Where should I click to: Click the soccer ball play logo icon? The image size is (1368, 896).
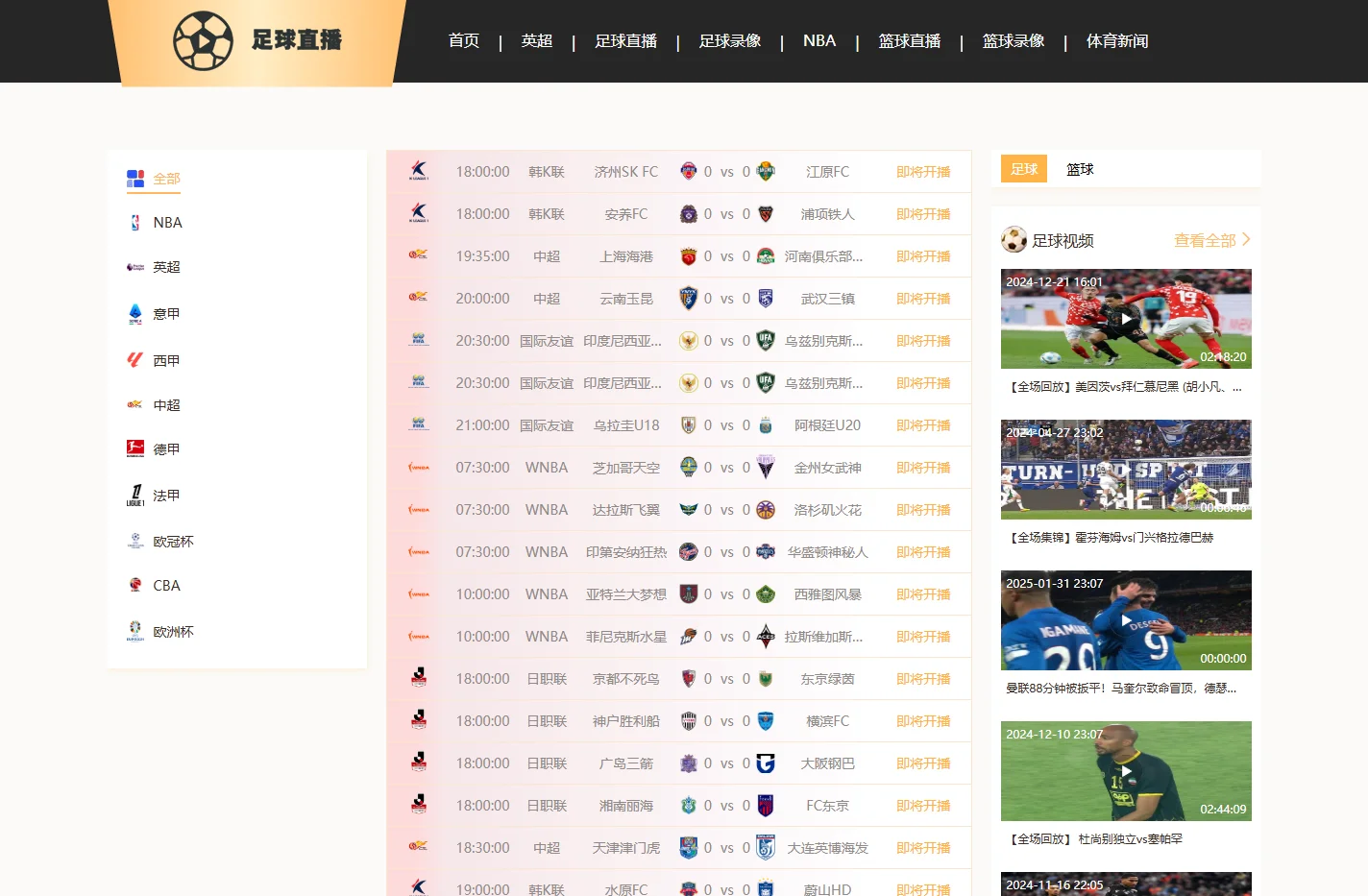[x=203, y=41]
